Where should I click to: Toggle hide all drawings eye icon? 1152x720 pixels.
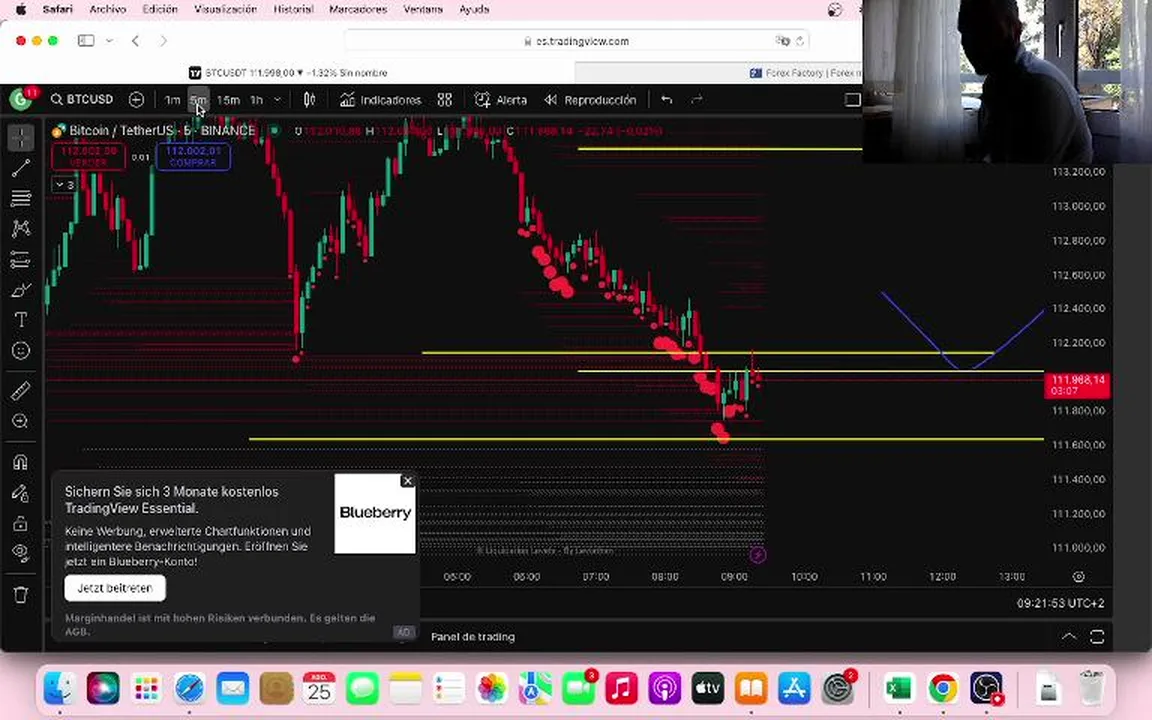tap(21, 552)
